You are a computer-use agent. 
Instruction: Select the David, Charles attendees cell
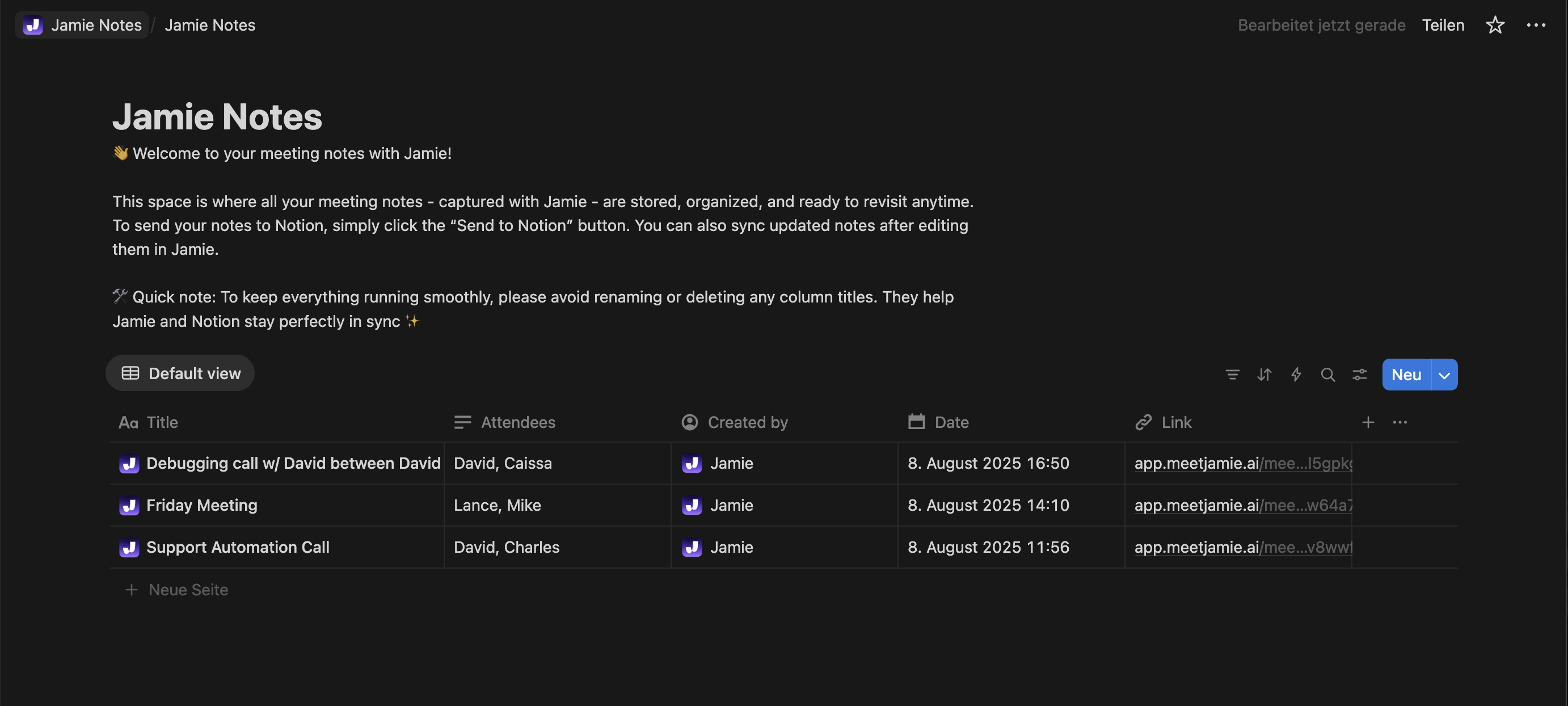(557, 547)
